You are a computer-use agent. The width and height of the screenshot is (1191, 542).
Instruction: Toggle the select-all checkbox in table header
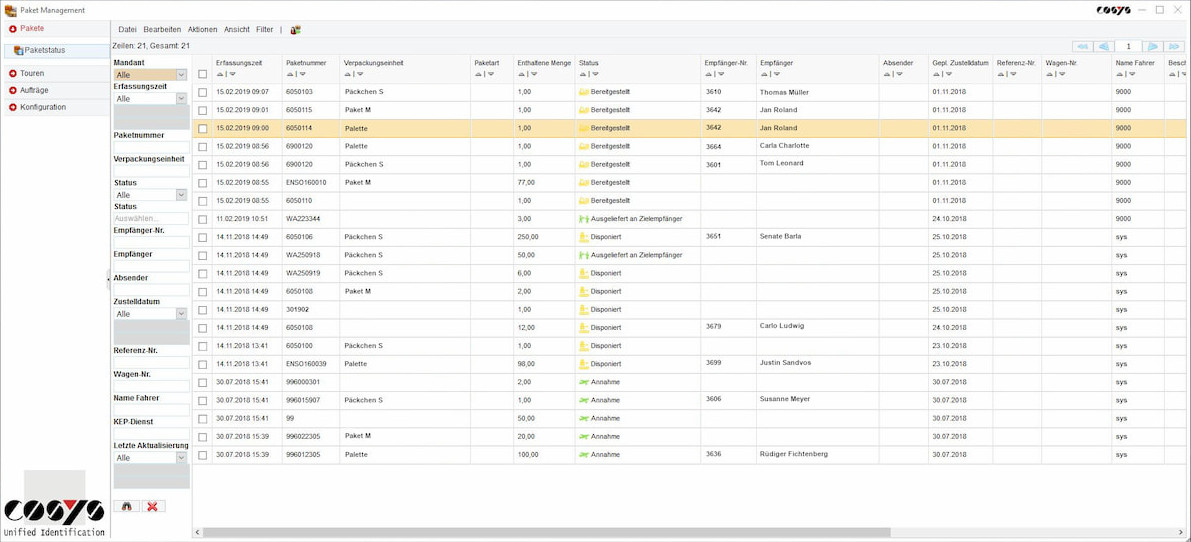point(203,74)
